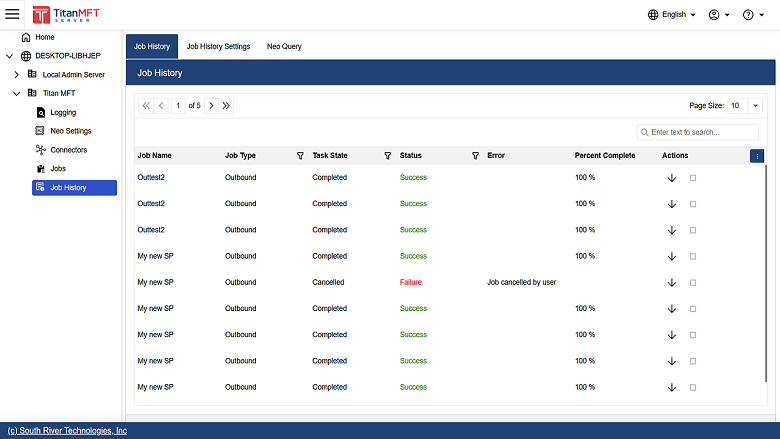Click download arrow for the cancelled job

pyautogui.click(x=671, y=283)
